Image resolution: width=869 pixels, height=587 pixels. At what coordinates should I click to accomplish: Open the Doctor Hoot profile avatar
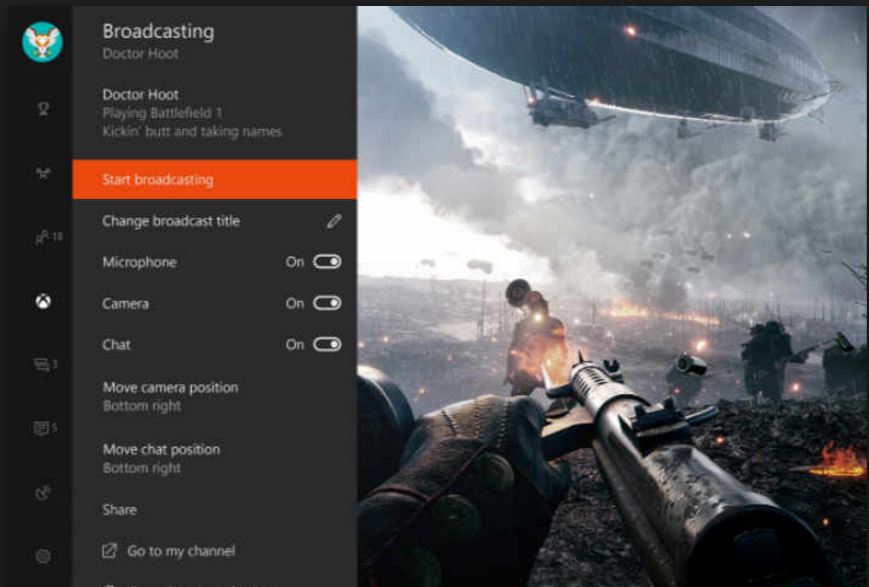click(42, 42)
